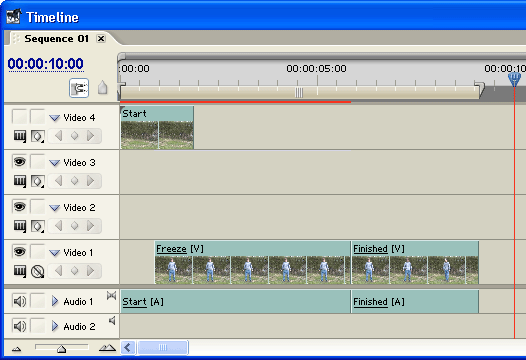Viewport: 526px width, 360px height.
Task: Expand the Audio 2 track
Action: pos(55,326)
